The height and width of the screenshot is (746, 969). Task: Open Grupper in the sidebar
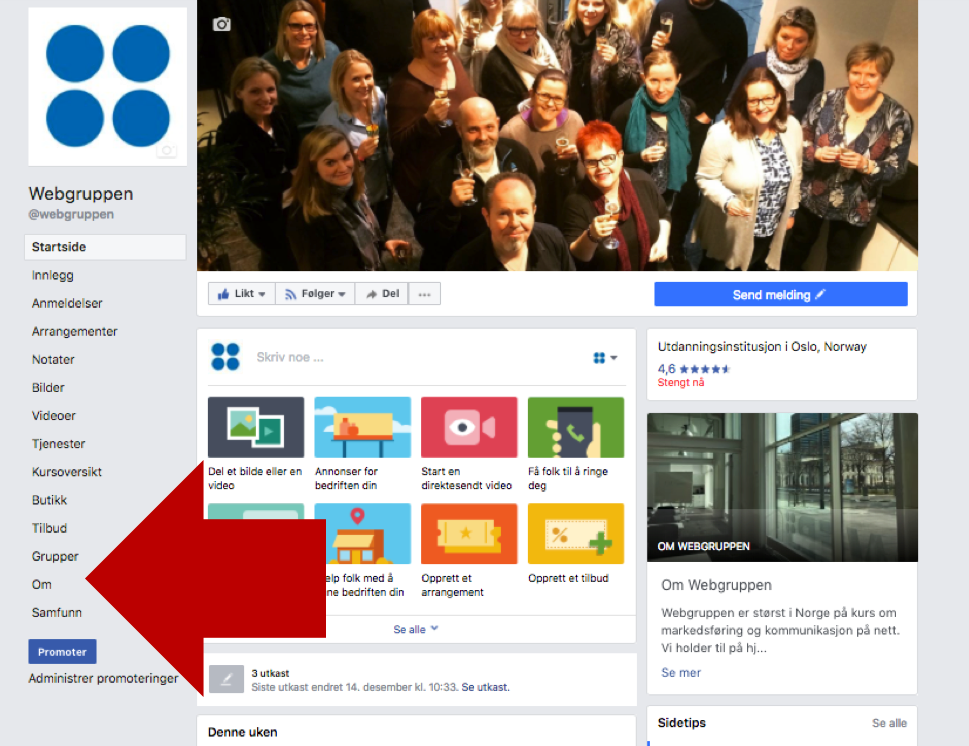point(55,556)
